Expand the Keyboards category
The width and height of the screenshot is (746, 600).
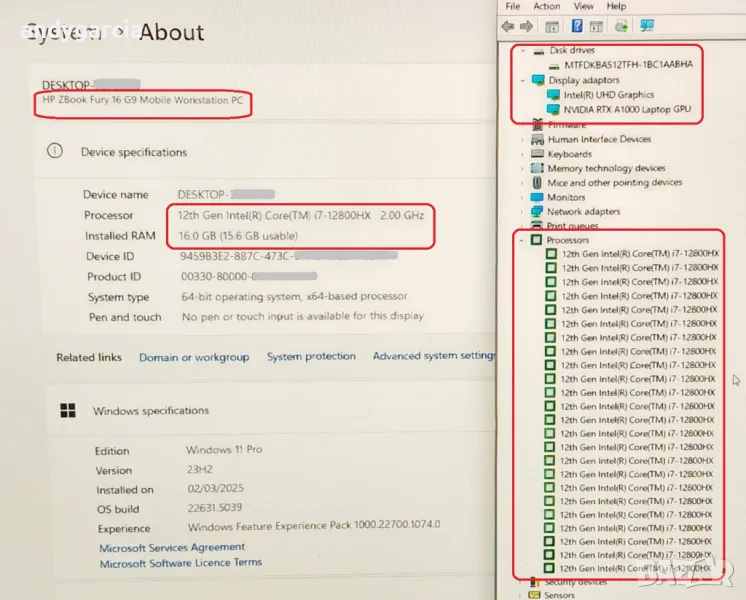coord(522,154)
